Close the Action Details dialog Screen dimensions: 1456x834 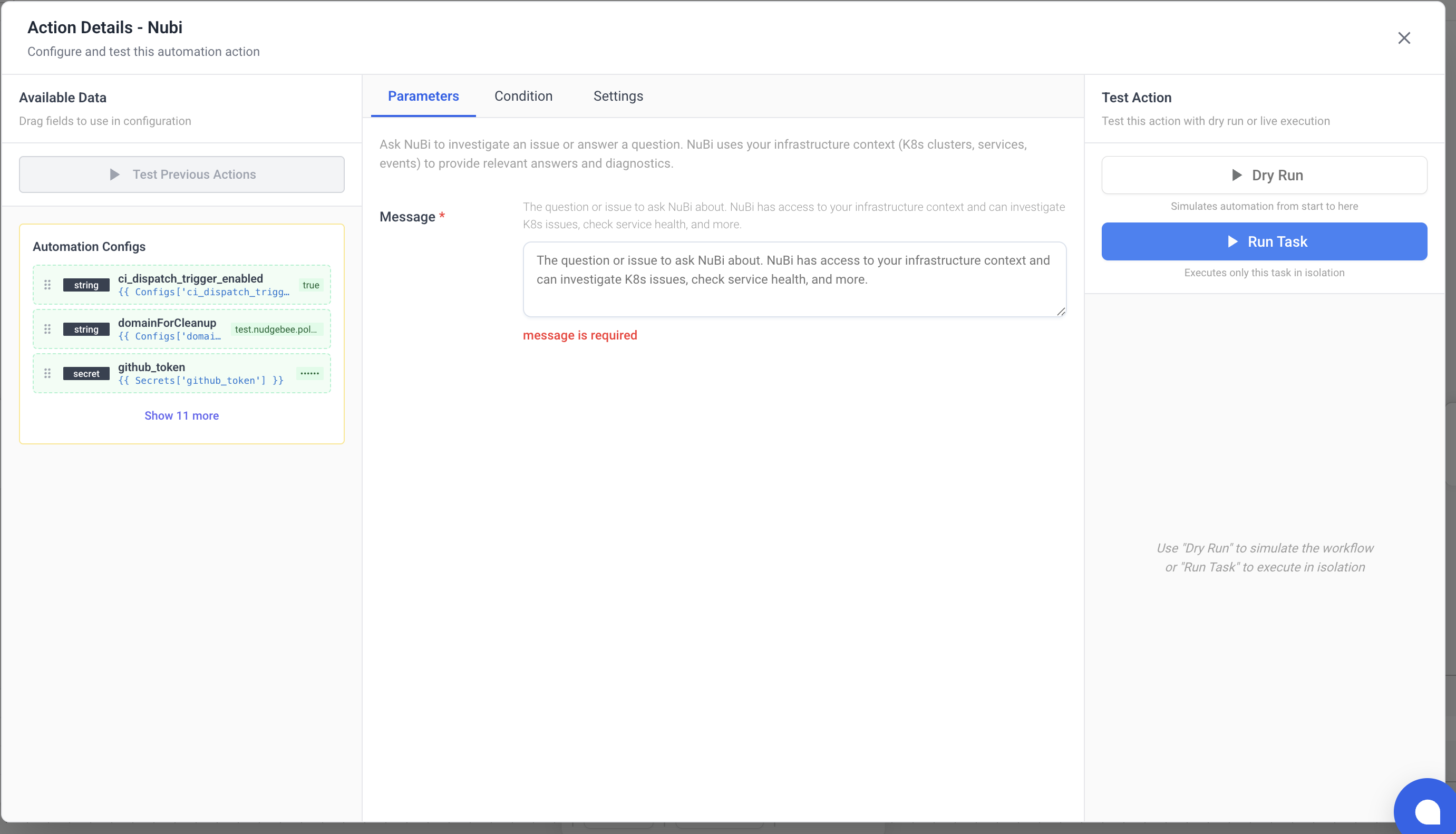[x=1403, y=38]
